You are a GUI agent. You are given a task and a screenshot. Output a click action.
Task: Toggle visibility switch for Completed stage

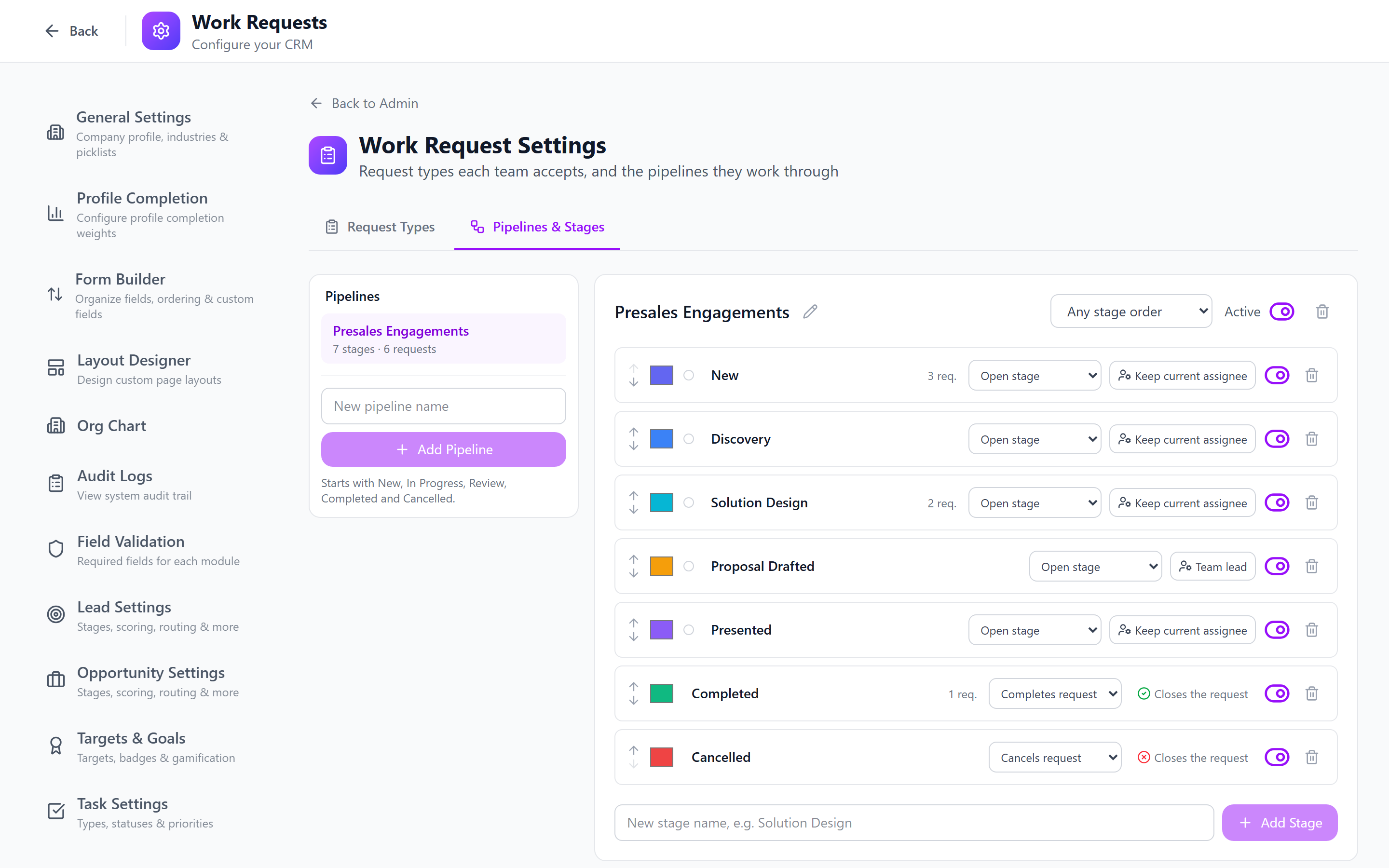1277,693
